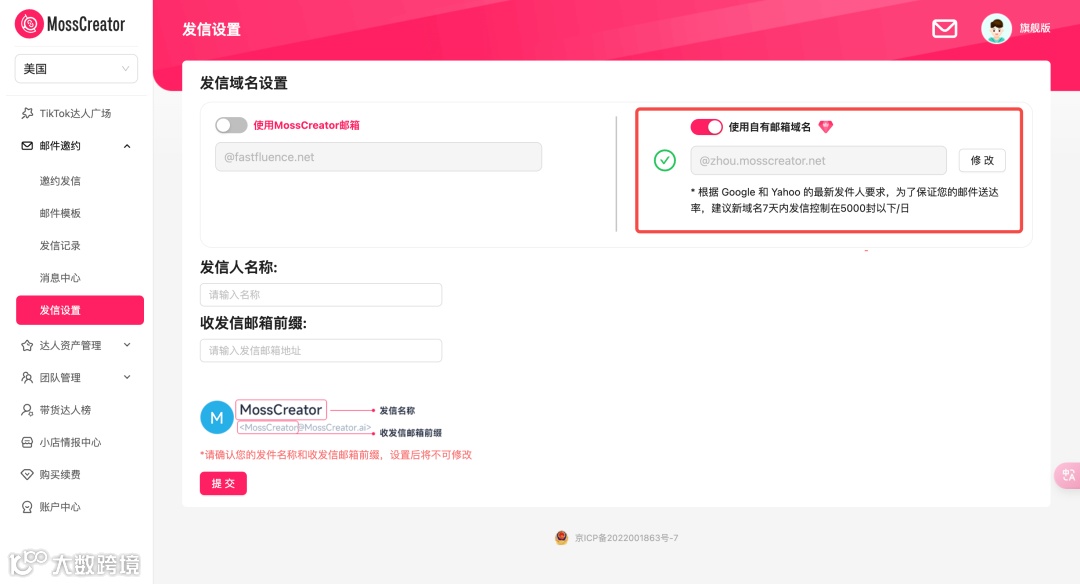Open 账户中心 page
Image resolution: width=1080 pixels, height=584 pixels.
[x=60, y=507]
